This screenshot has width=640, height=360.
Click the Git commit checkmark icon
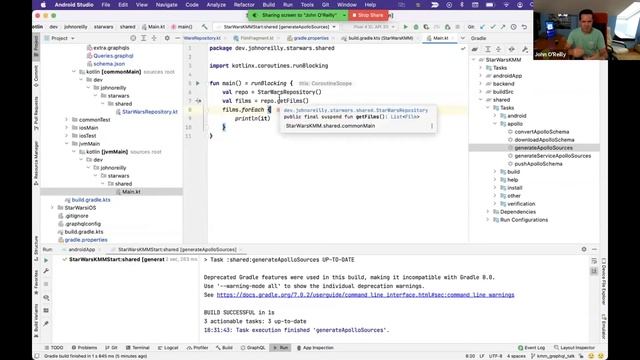(x=493, y=27)
